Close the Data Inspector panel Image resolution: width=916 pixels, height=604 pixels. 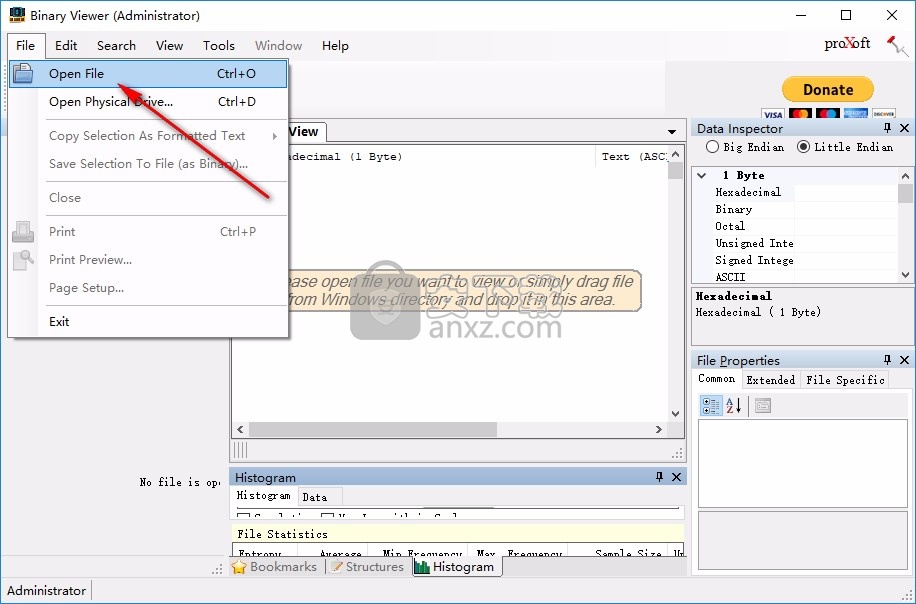click(x=904, y=128)
